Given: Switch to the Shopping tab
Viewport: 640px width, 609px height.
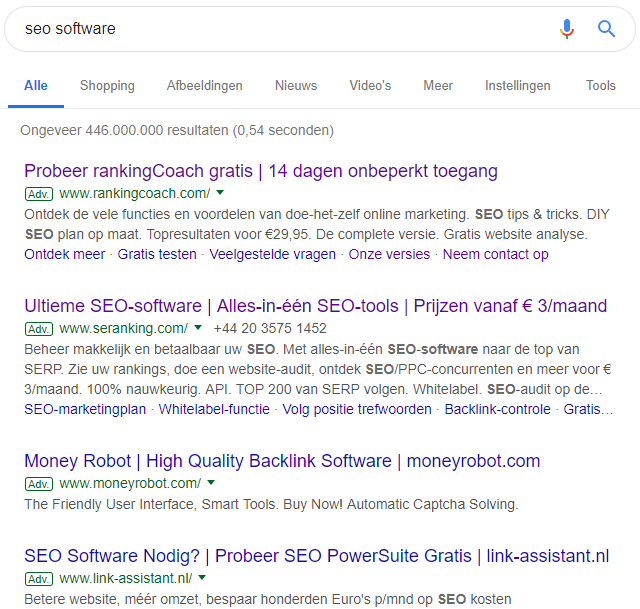Looking at the screenshot, I should [x=107, y=86].
